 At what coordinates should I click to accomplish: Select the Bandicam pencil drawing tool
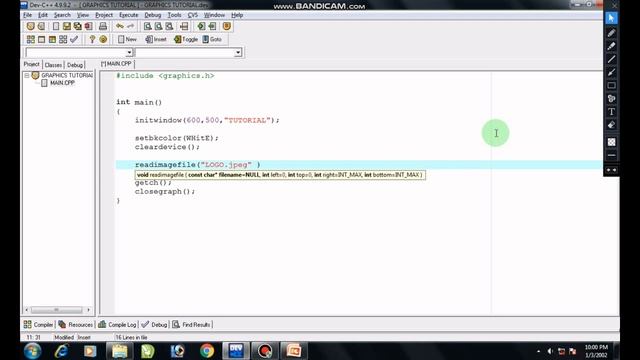(611, 33)
